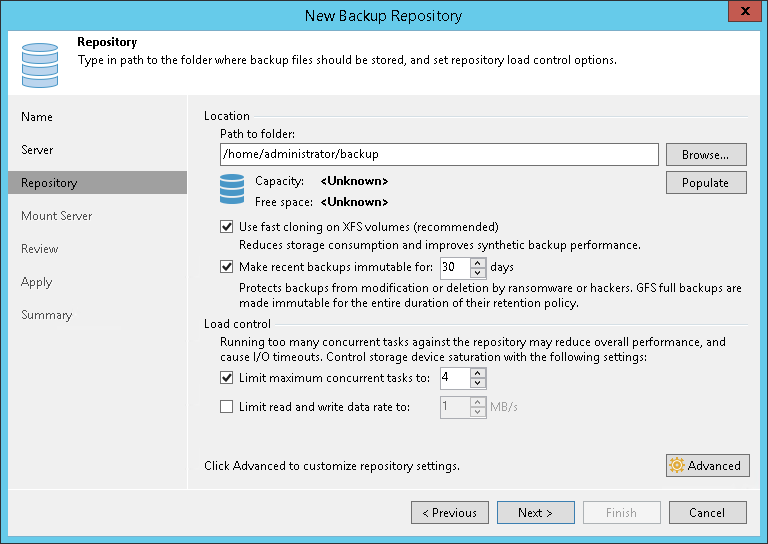
Task: Uncheck Use fast cloning on XFS volumes
Action: (x=226, y=227)
